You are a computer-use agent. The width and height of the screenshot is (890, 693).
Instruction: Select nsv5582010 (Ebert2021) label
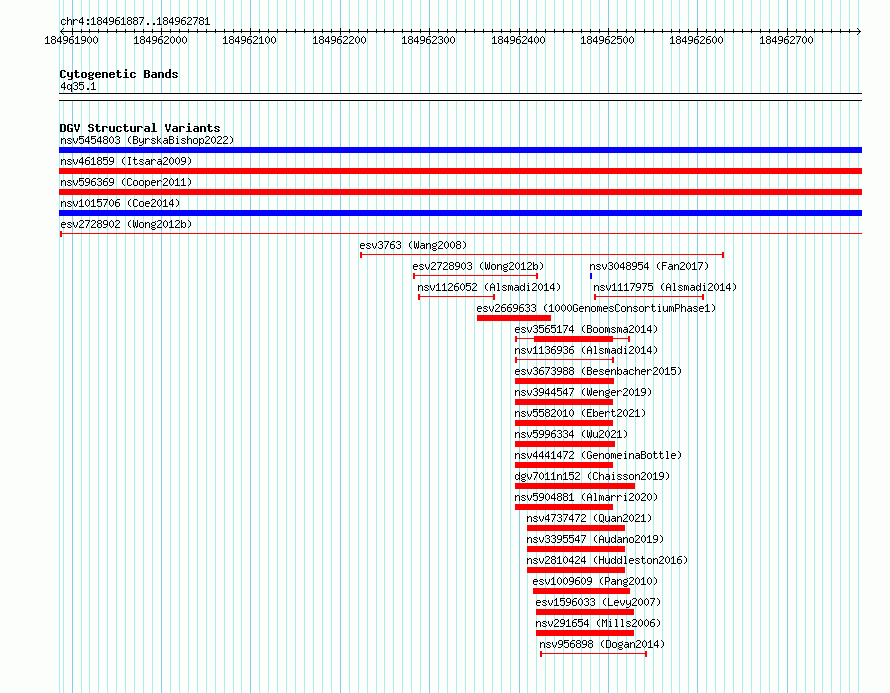tap(580, 413)
